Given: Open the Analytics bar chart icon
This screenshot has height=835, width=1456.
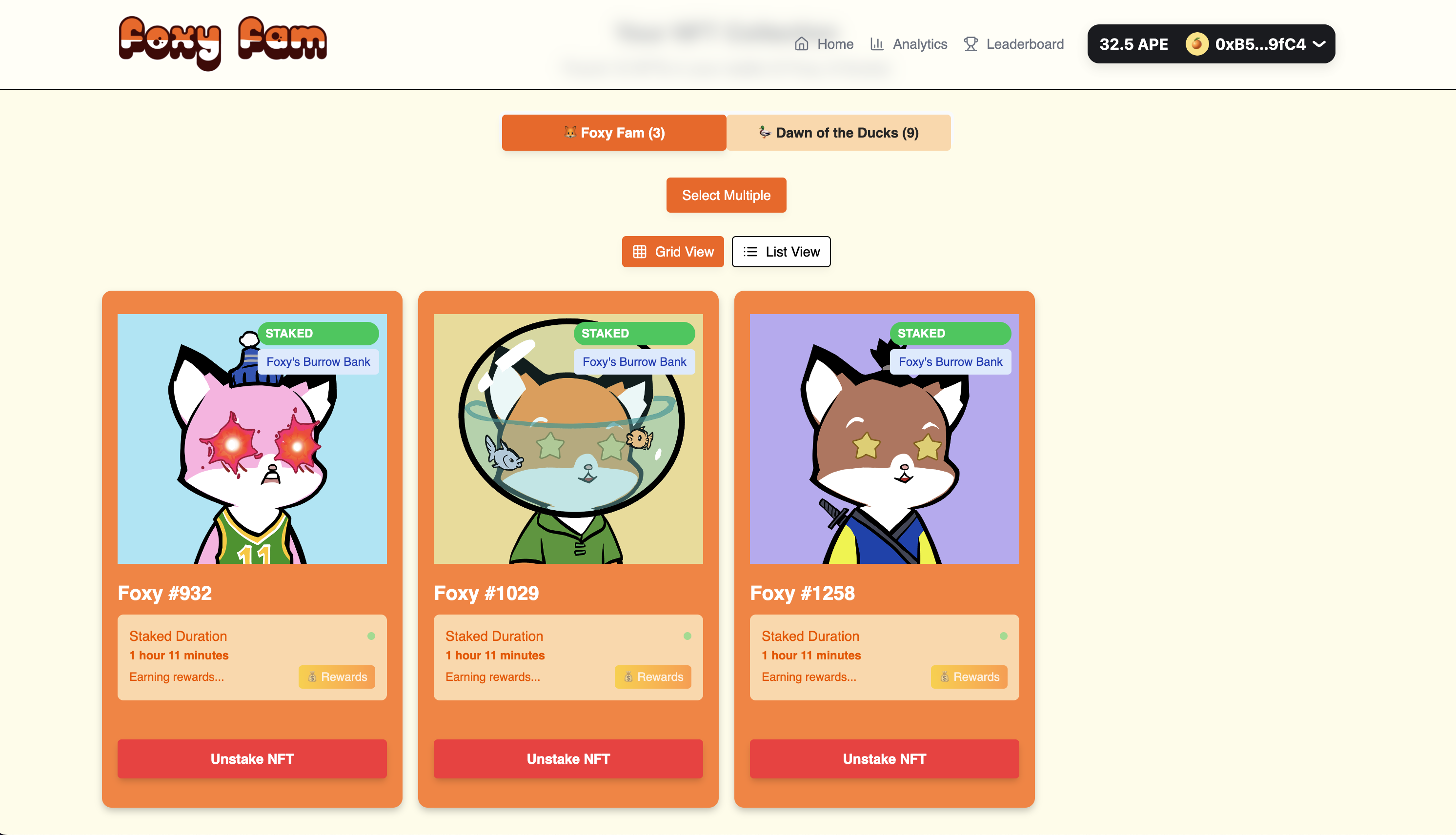Looking at the screenshot, I should tap(877, 44).
